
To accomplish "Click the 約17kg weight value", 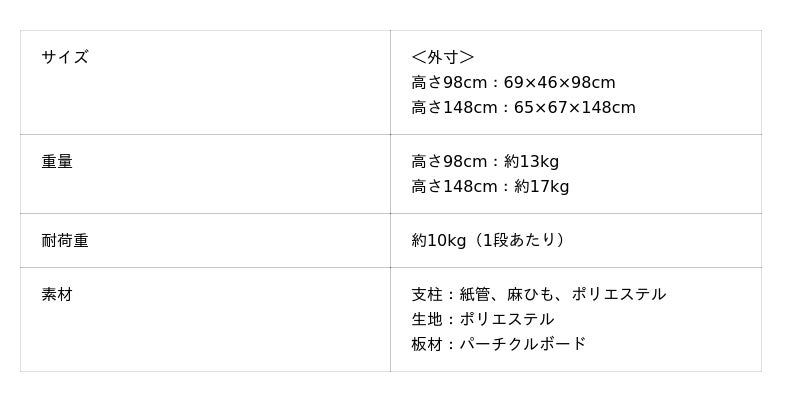I will click(541, 187).
